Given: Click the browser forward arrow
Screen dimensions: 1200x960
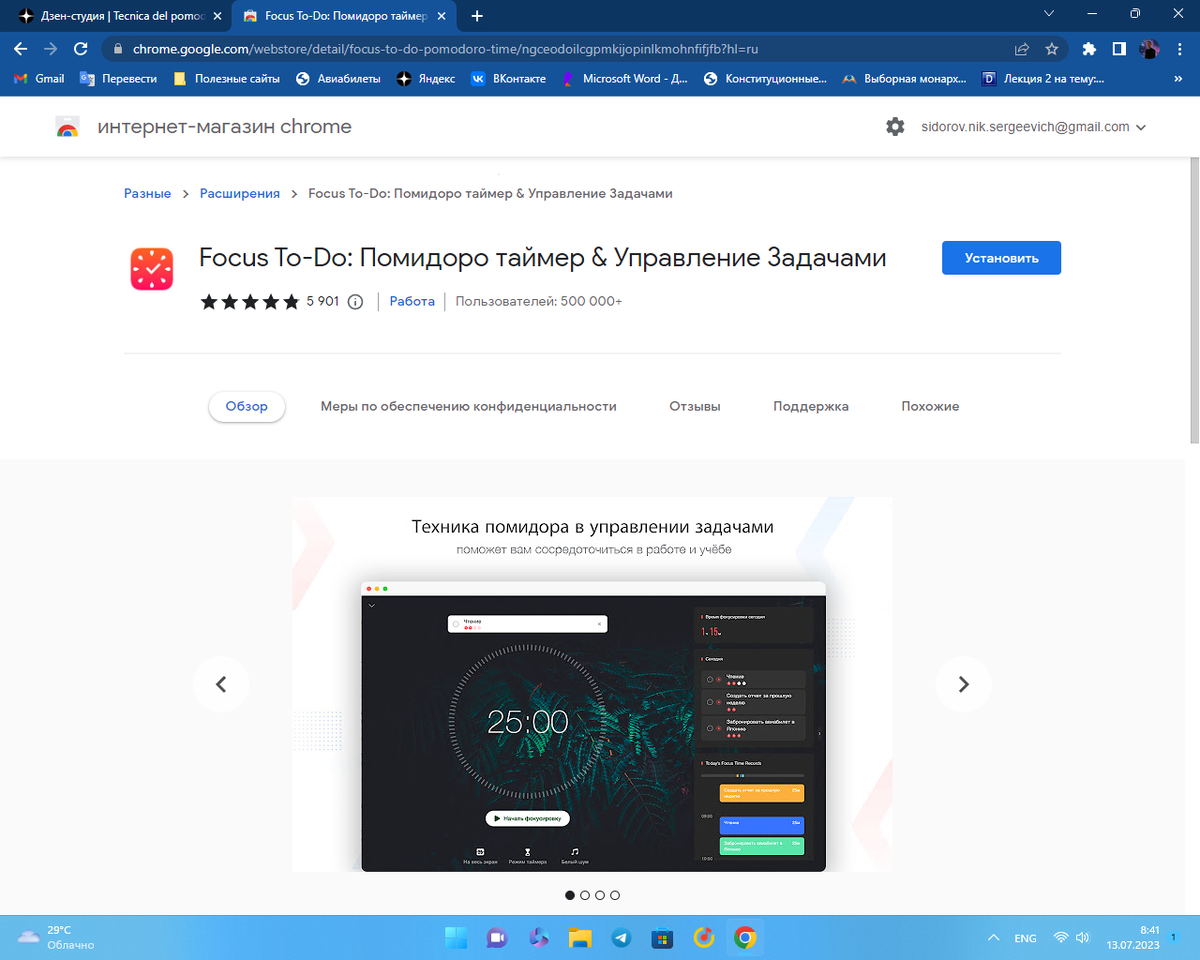Looking at the screenshot, I should point(50,48).
